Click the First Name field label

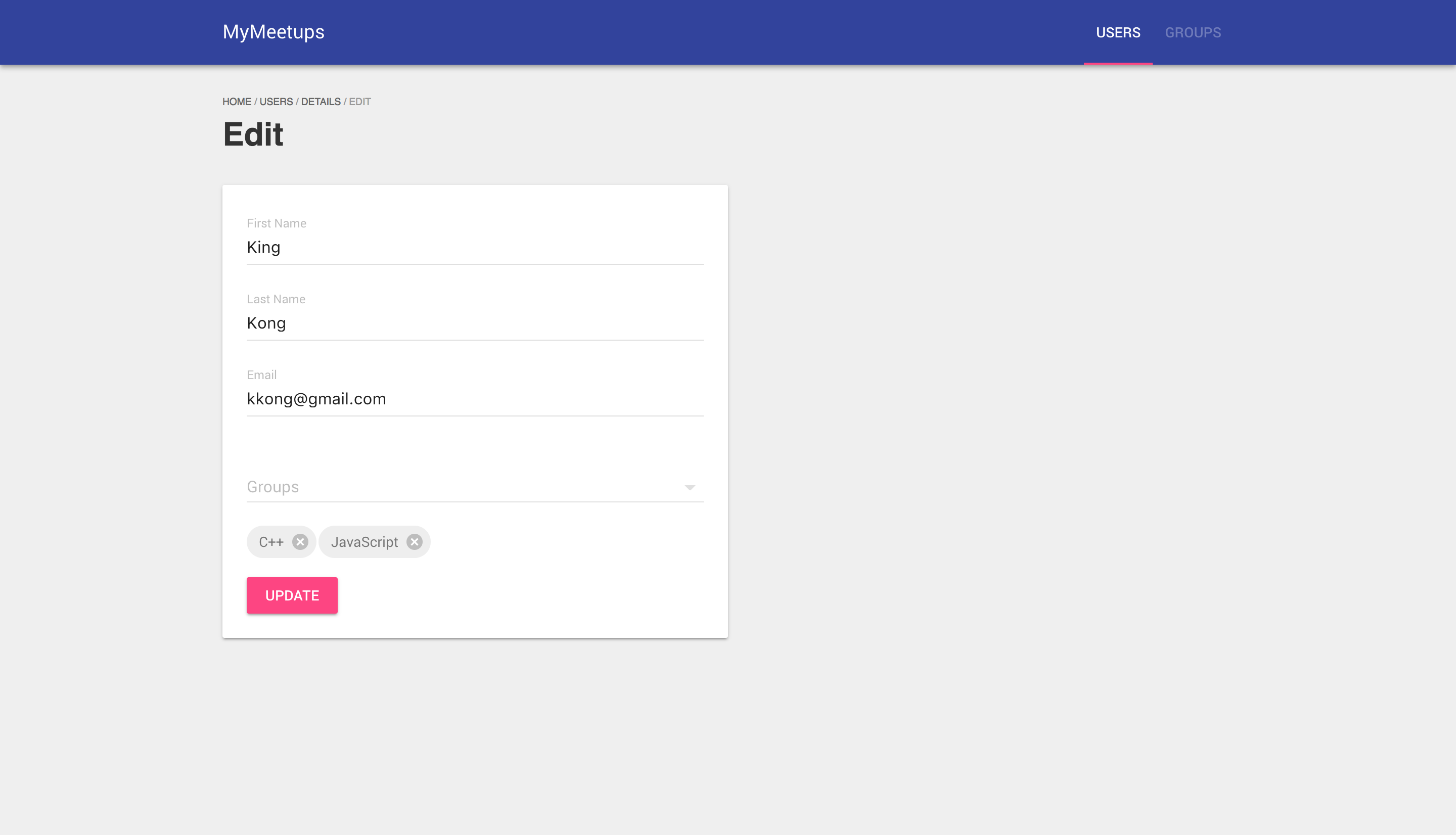click(276, 223)
